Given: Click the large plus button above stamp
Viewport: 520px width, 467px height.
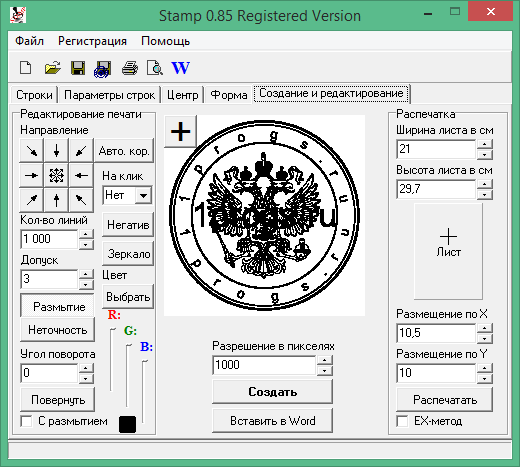Looking at the screenshot, I should point(180,131).
